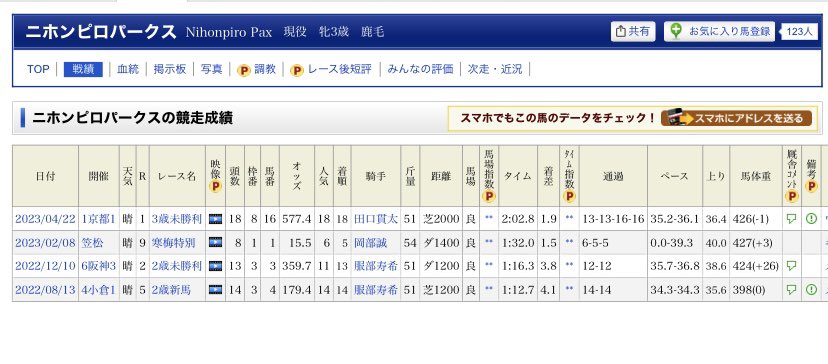Open the 血統 tab
828x364 pixels.
128,69
